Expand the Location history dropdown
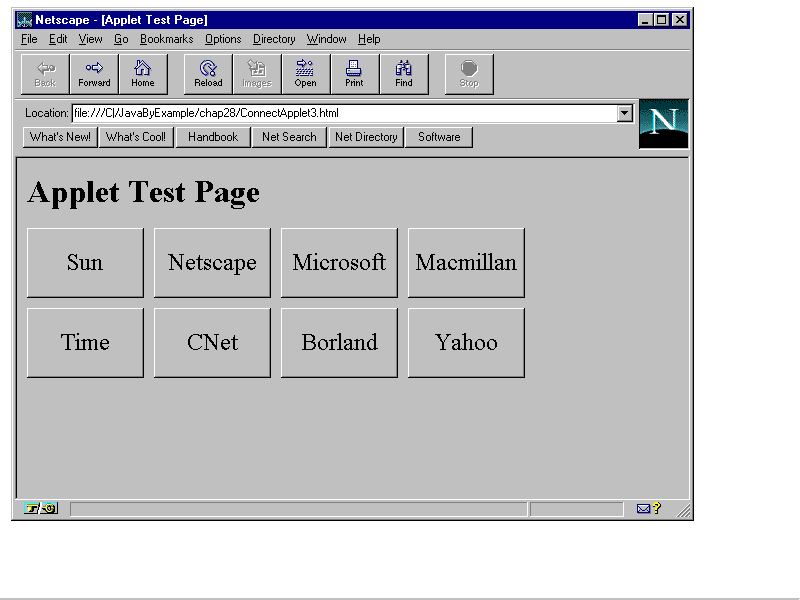The image size is (800, 600). coord(624,113)
